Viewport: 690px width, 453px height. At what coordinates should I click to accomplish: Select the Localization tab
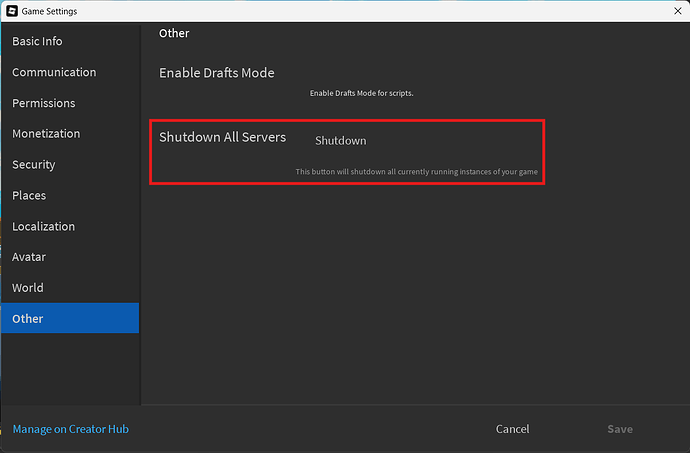70,226
